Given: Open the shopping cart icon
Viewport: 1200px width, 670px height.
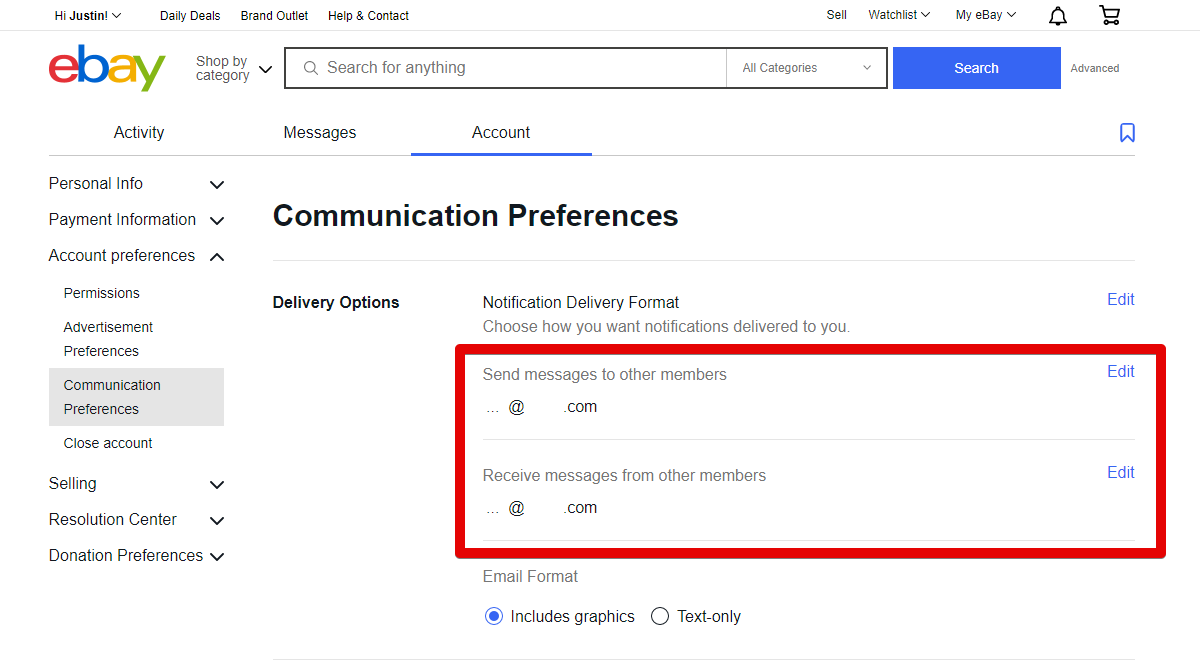Looking at the screenshot, I should coord(1109,15).
